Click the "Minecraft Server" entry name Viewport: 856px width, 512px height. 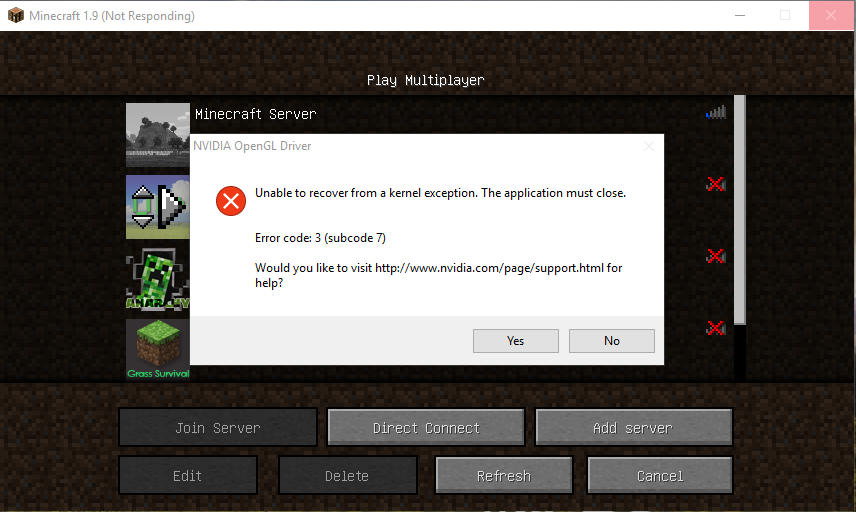click(x=255, y=114)
